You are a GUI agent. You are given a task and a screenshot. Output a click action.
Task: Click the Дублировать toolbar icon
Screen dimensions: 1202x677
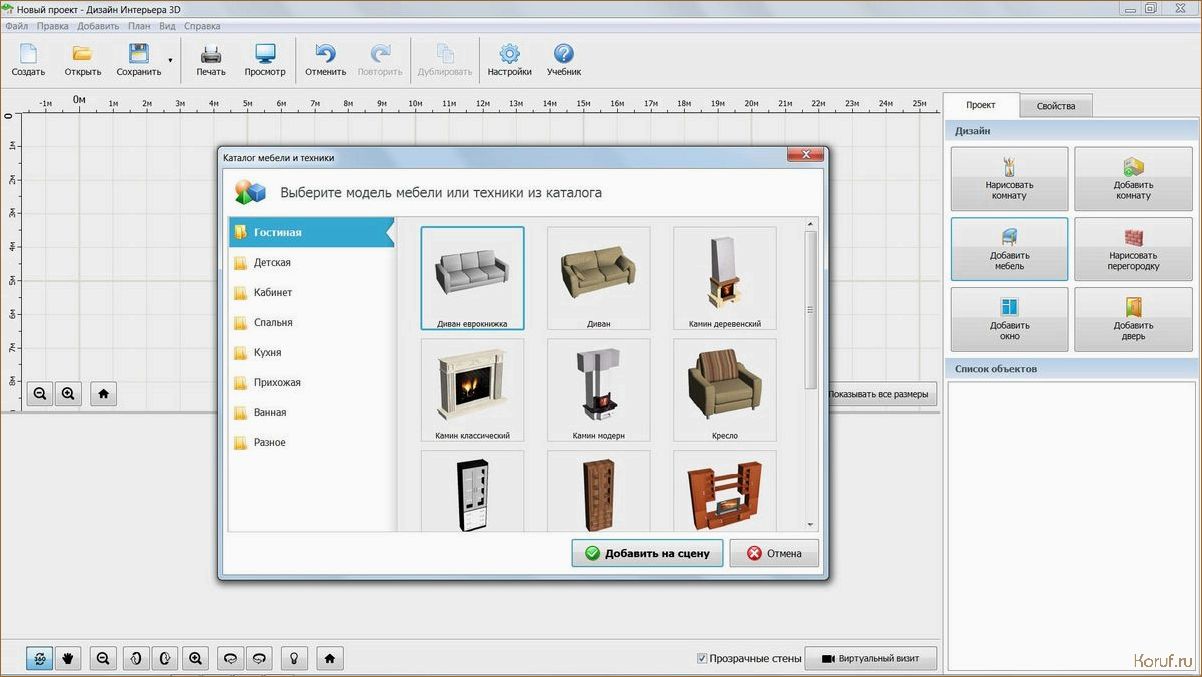click(x=445, y=60)
